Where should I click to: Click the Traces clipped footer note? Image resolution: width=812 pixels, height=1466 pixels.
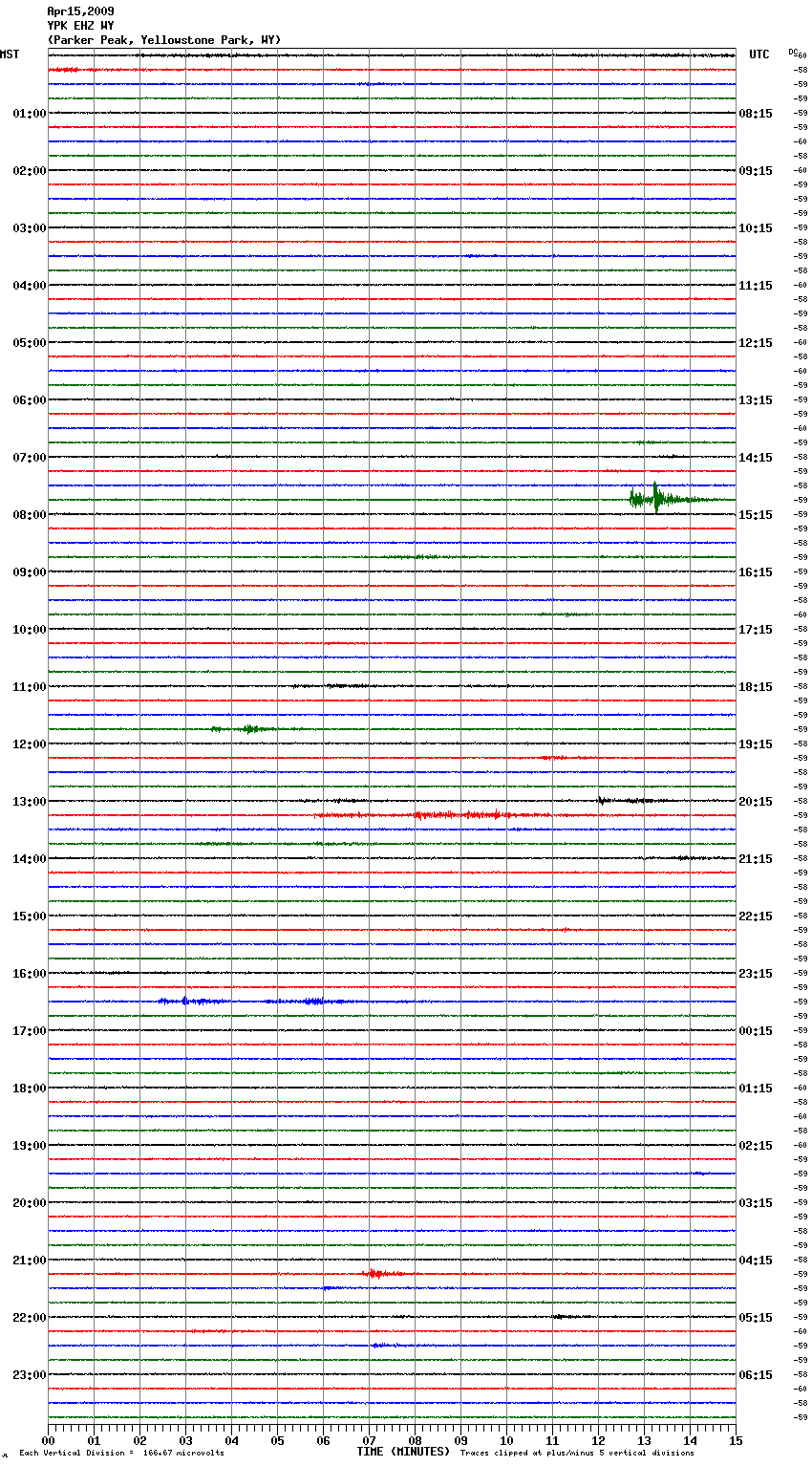tap(577, 1454)
